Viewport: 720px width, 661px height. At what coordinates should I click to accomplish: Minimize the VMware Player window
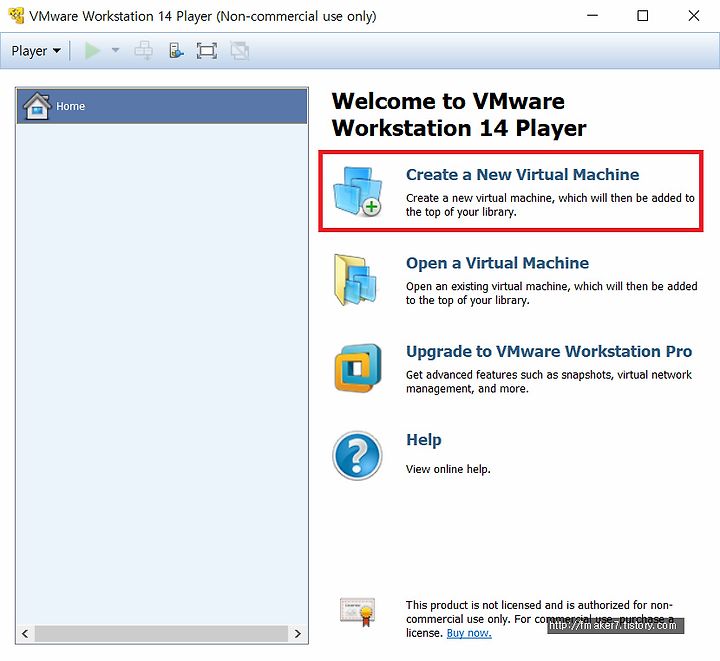tap(593, 16)
